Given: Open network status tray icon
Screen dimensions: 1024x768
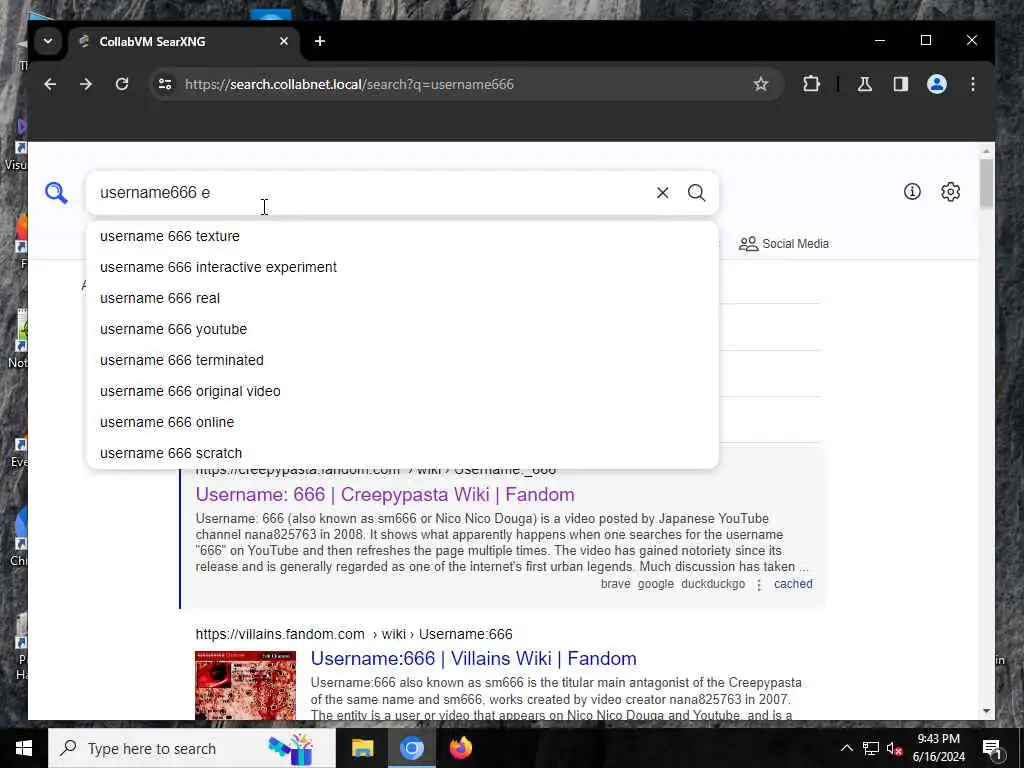Looking at the screenshot, I should [870, 748].
